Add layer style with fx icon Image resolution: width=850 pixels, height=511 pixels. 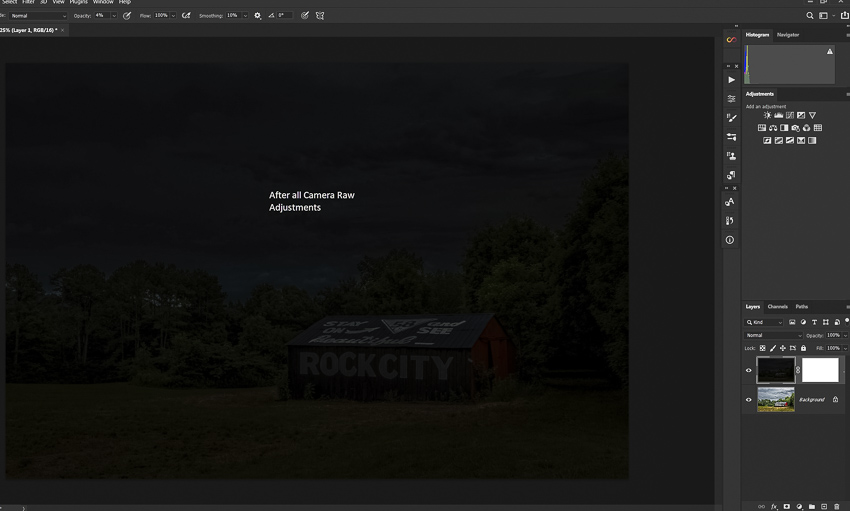[x=774, y=506]
